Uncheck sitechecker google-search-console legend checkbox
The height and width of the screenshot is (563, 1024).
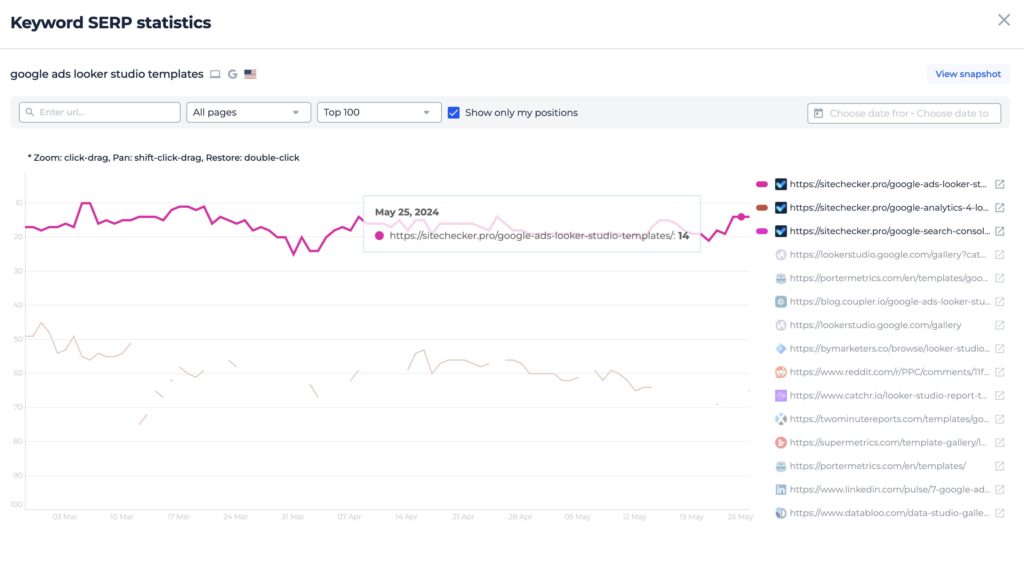point(780,231)
